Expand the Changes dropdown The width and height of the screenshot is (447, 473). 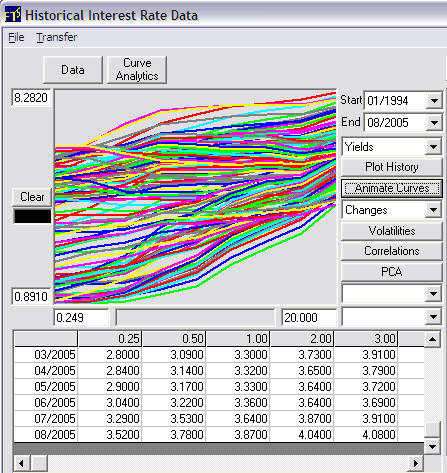point(433,210)
